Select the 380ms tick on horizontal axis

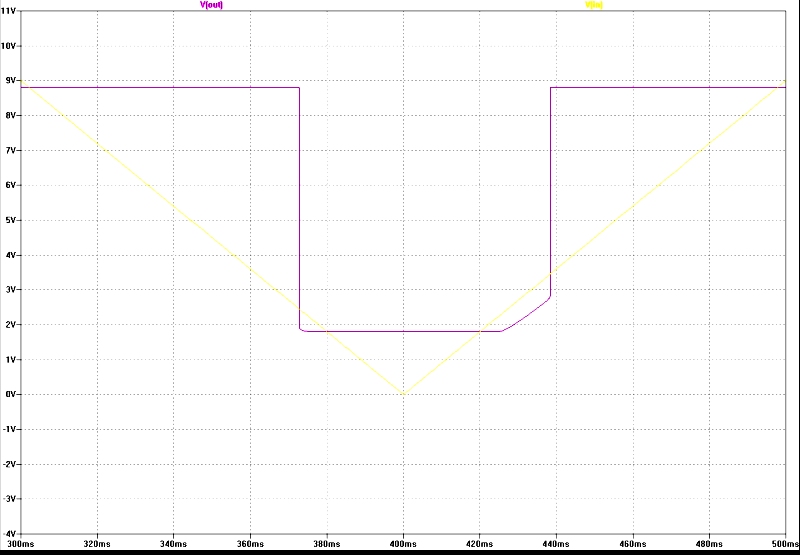pos(327,544)
